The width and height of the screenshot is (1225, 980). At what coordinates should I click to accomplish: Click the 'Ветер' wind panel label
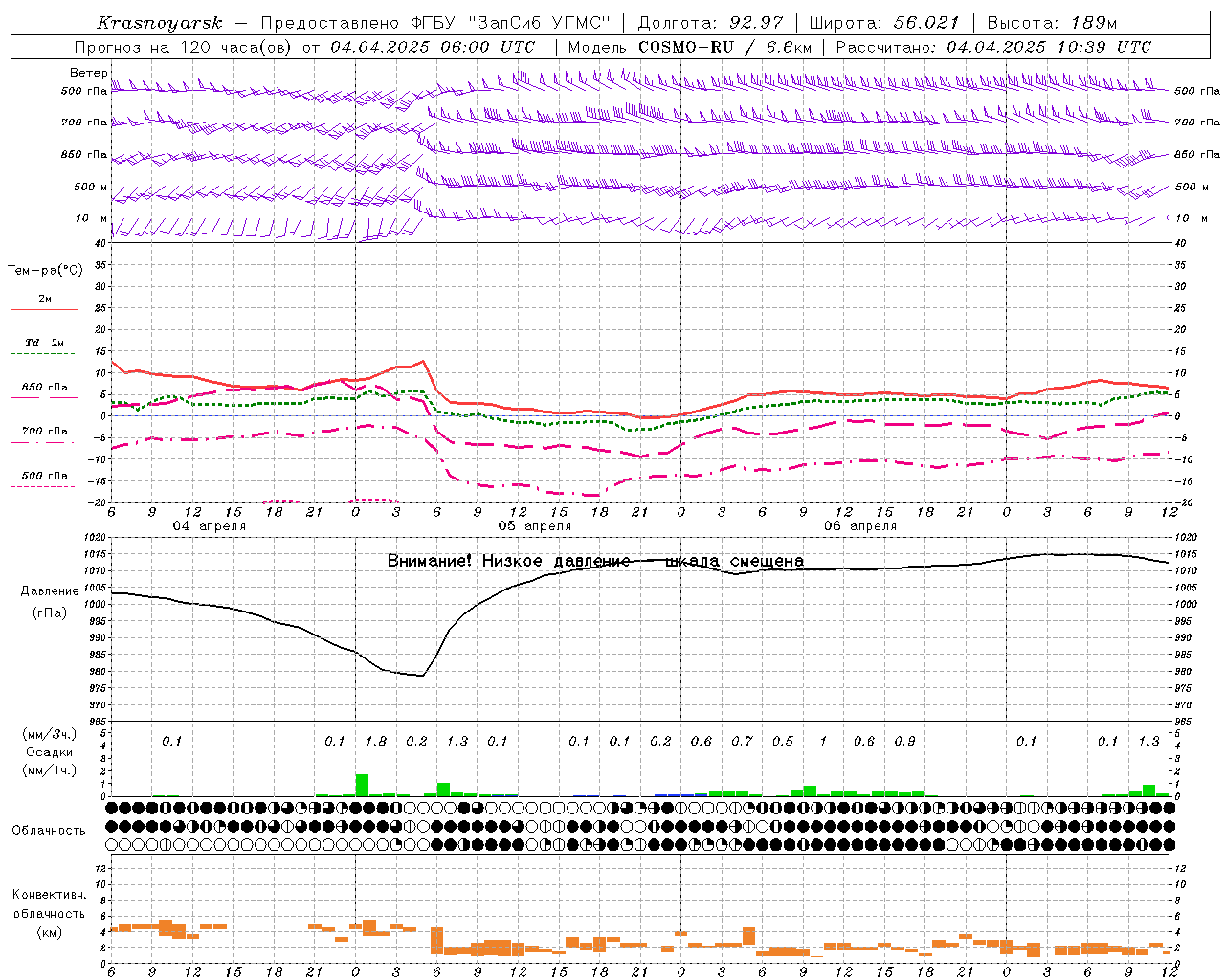(88, 73)
